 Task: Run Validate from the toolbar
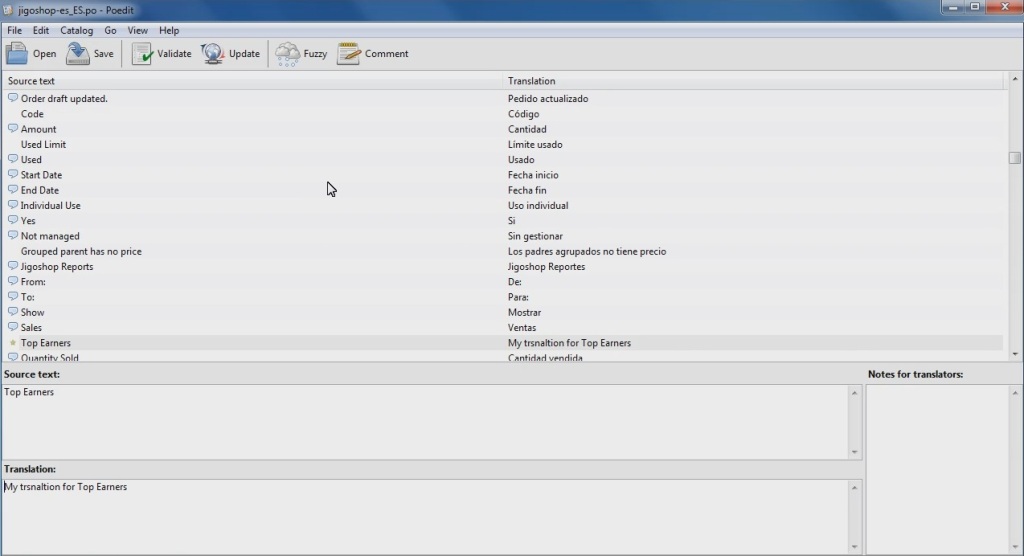coord(142,54)
